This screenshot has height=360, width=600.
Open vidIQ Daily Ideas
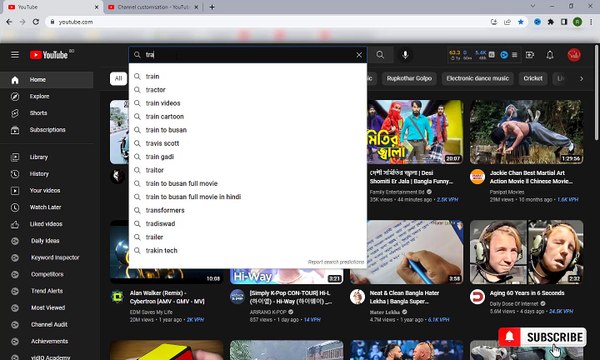tap(47, 241)
